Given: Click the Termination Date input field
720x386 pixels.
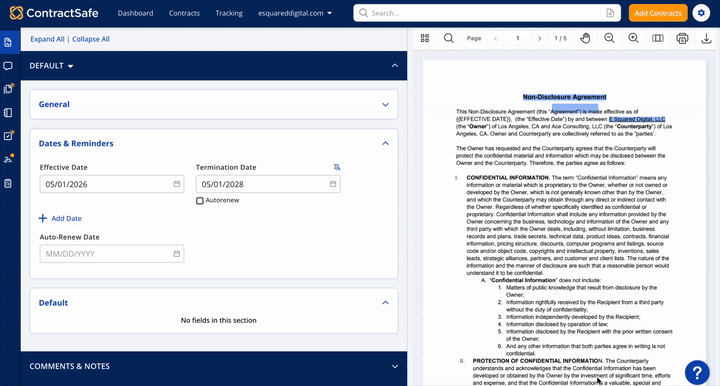Looking at the screenshot, I should [268, 184].
